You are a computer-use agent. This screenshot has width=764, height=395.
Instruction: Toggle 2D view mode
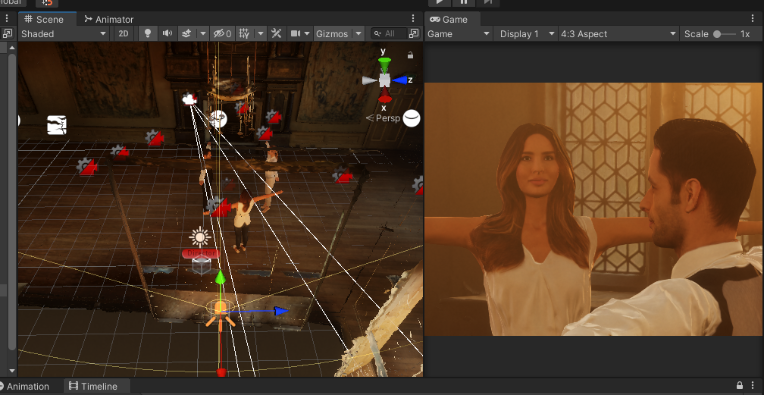(x=124, y=34)
